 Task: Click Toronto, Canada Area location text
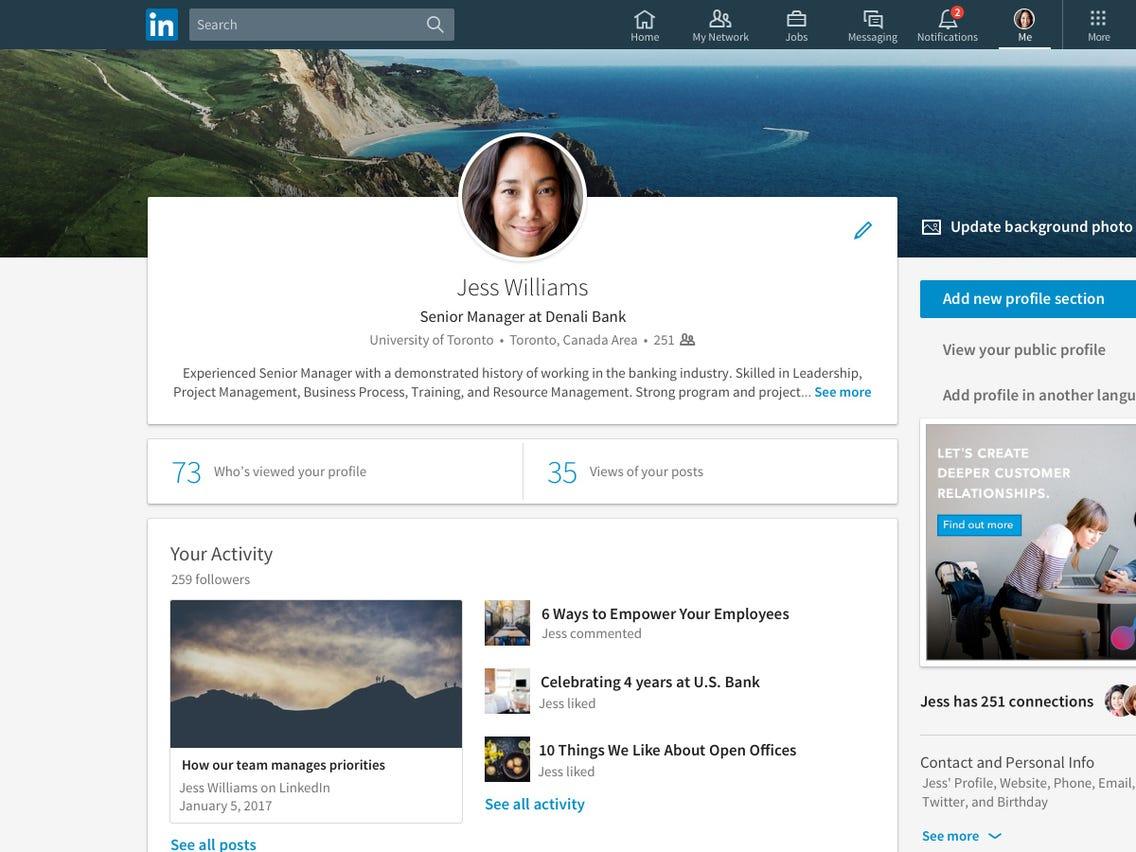(573, 340)
